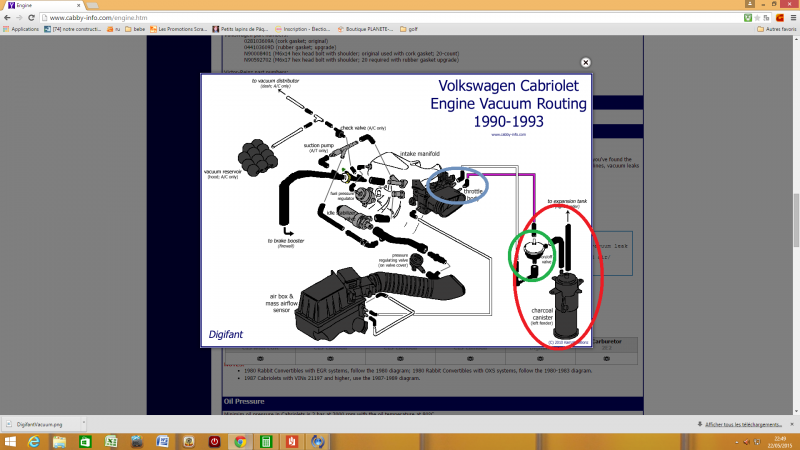Open the red hand-icon app on taskbar
Image resolution: width=800 pixels, height=450 pixels.
click(291, 441)
